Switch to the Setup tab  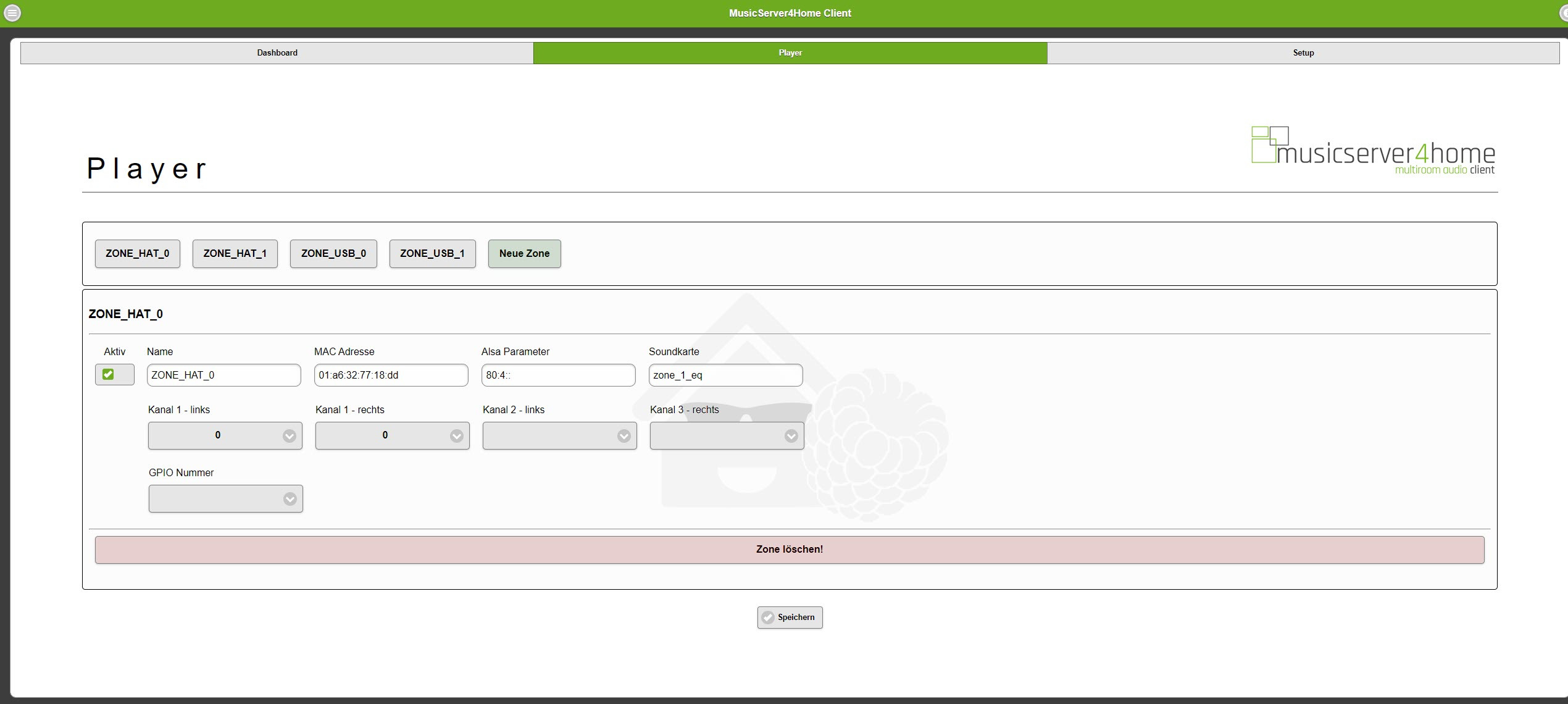(1303, 53)
